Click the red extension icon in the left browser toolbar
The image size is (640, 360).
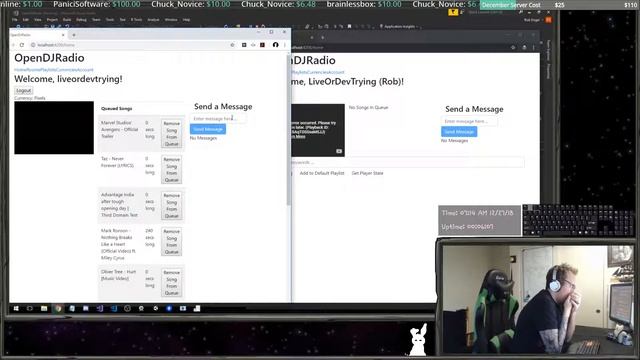(262, 45)
